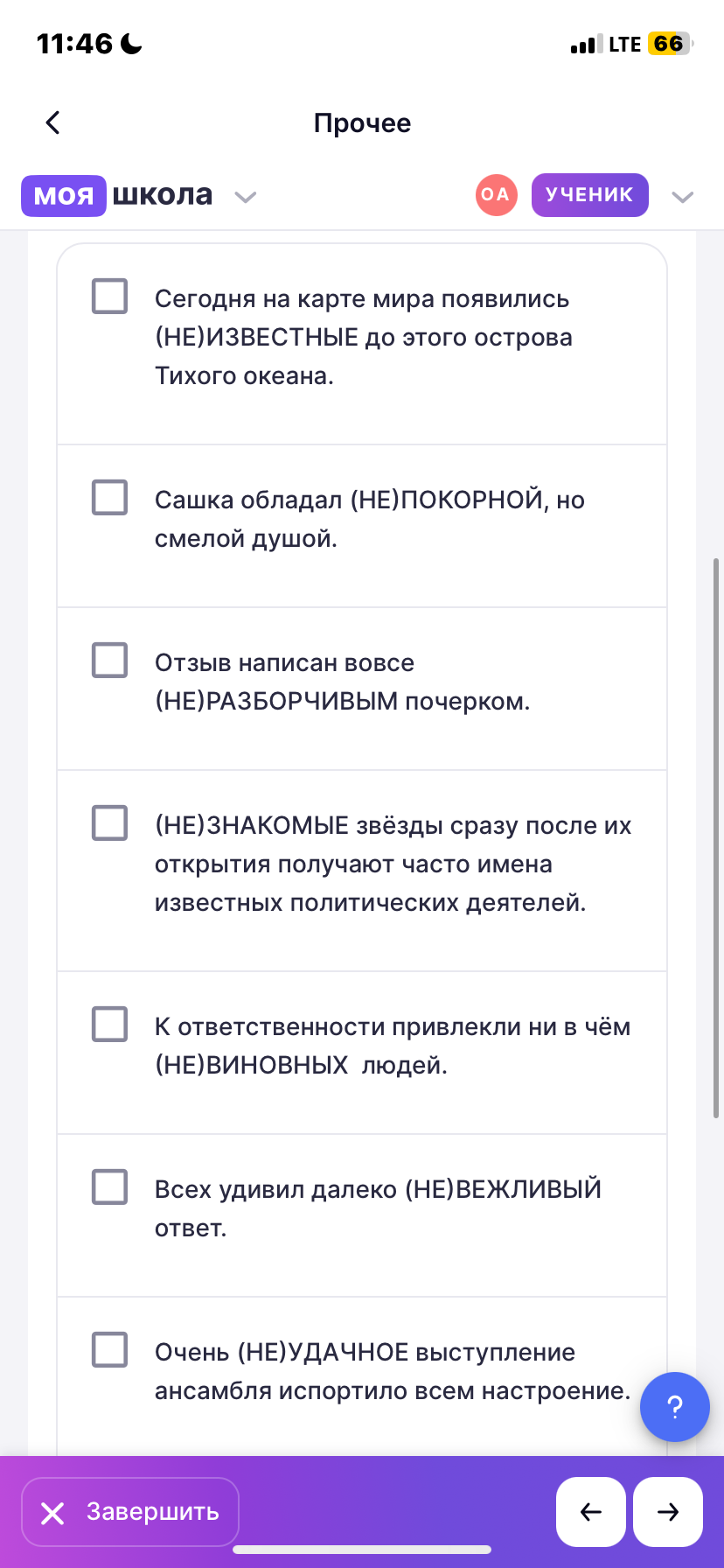Open the blue question mark help button
The width and height of the screenshot is (724, 1568).
pyautogui.click(x=674, y=1406)
